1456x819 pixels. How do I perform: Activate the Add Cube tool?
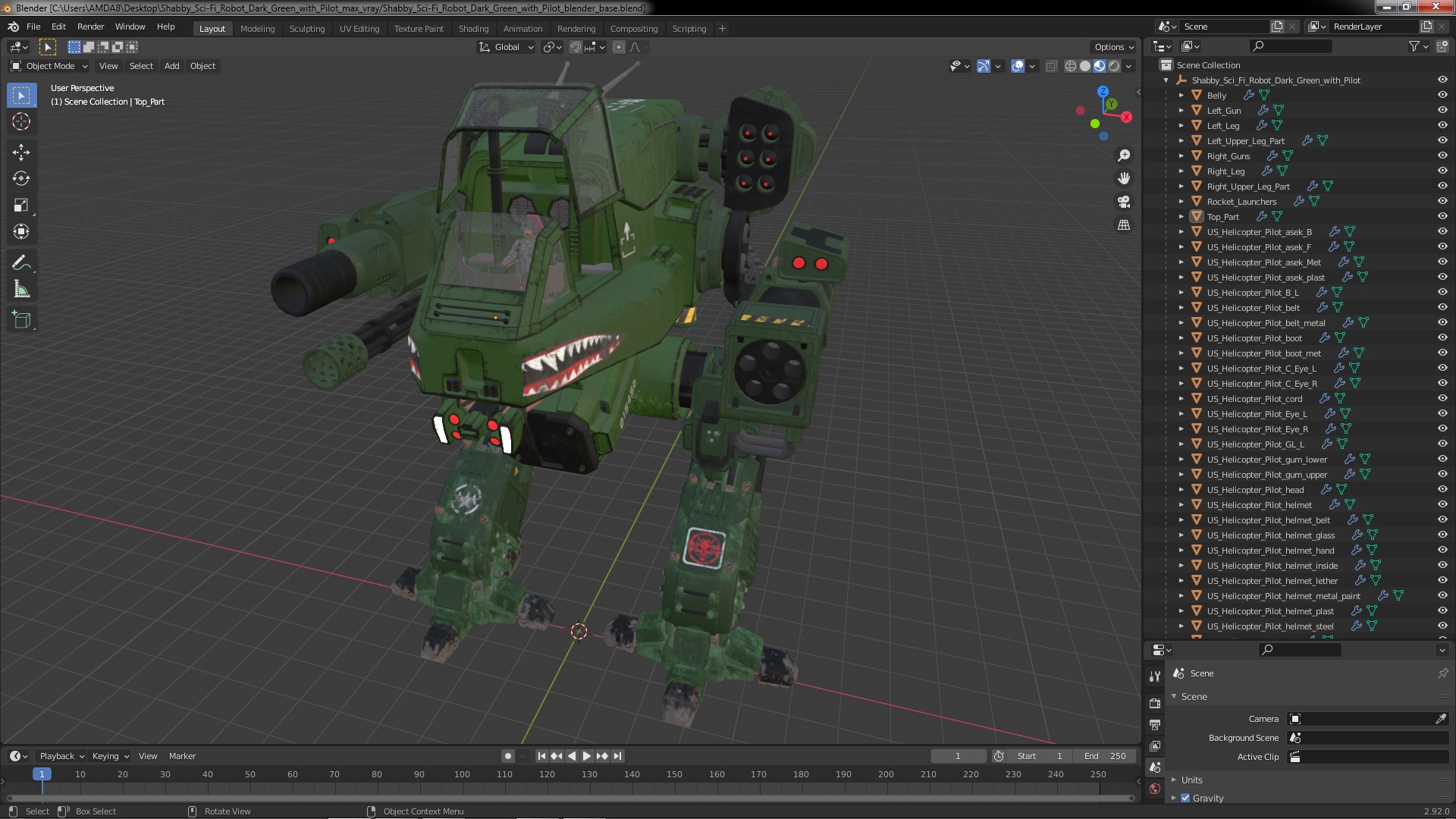point(21,320)
